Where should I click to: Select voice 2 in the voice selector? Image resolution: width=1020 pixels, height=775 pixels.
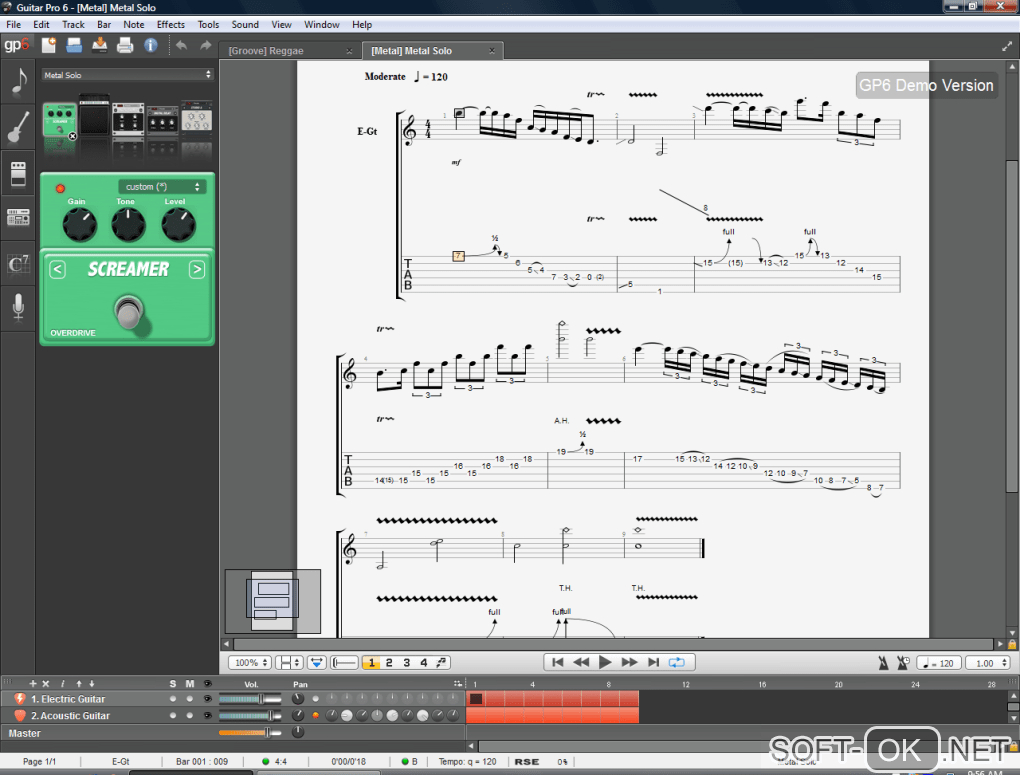[389, 662]
